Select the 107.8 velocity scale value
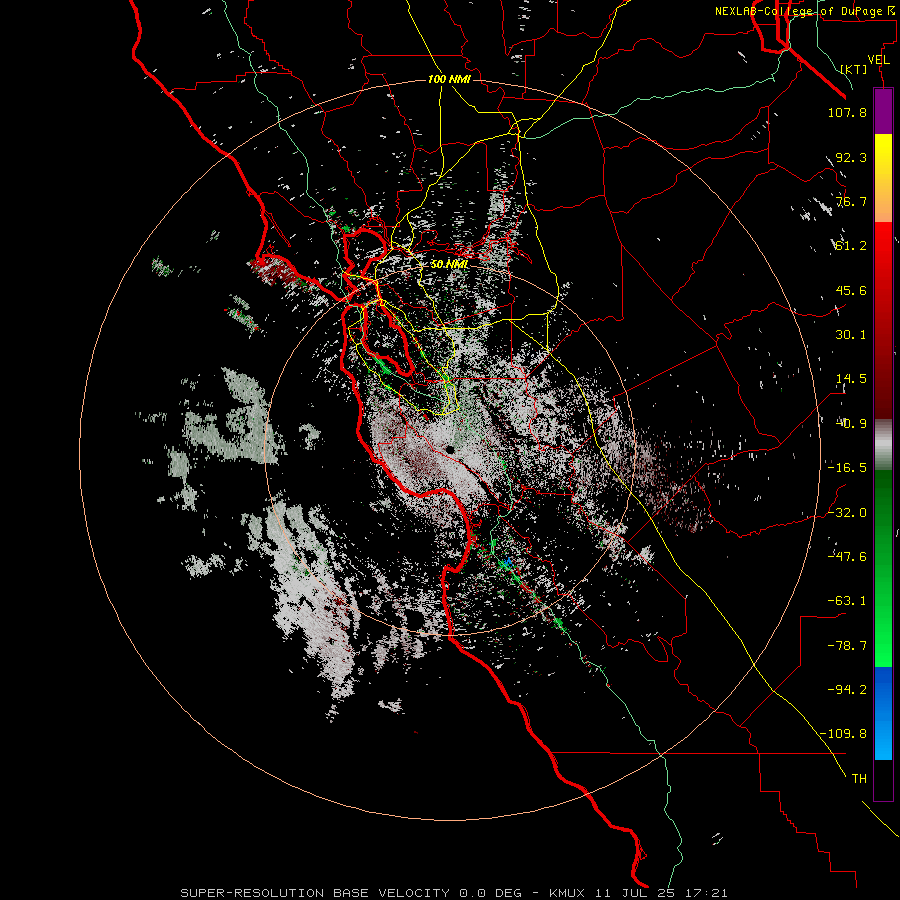900x900 pixels. 847,112
